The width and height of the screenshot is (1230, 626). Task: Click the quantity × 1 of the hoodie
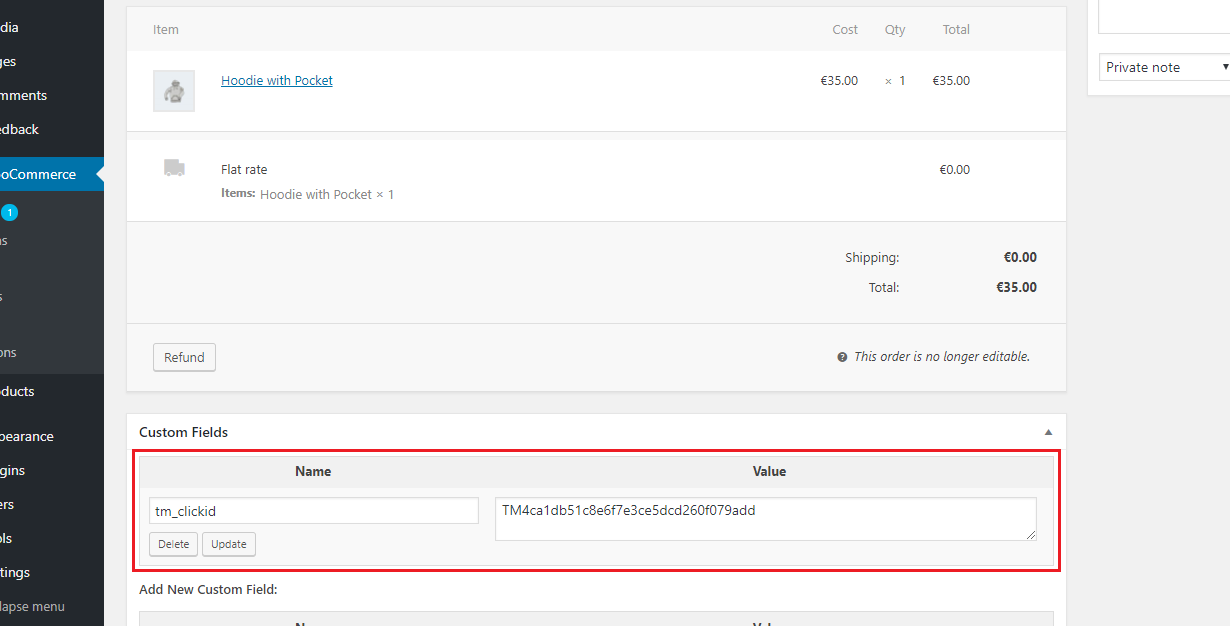tap(895, 80)
